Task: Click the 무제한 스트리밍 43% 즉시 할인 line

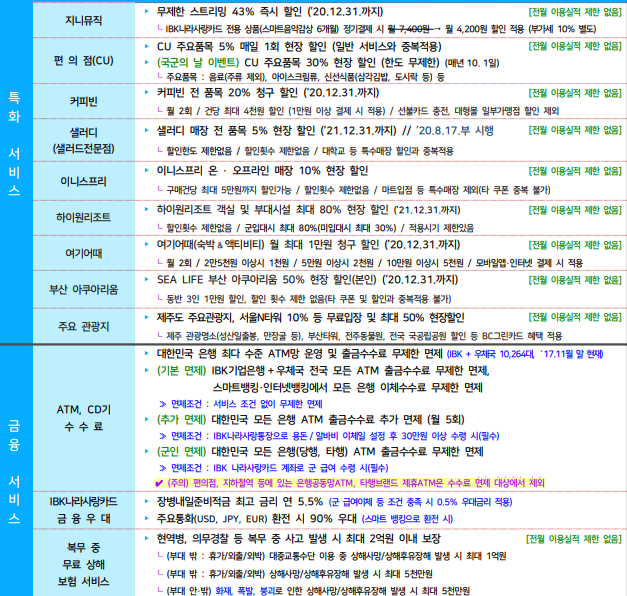Action: (270, 12)
